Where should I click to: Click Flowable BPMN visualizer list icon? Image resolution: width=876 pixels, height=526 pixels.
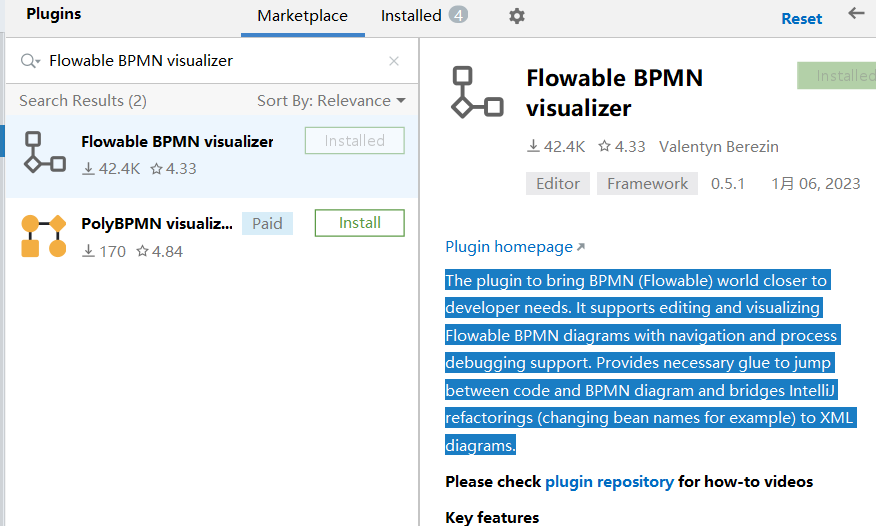[x=45, y=152]
